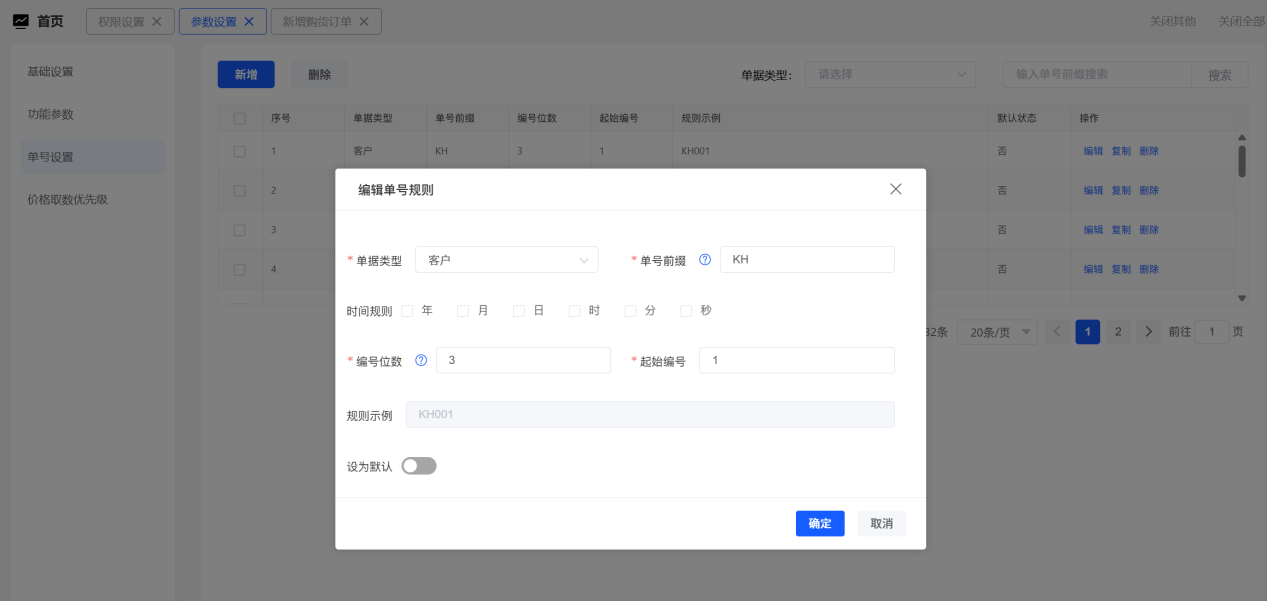Close the 新增购货订单 tab via X icon
This screenshot has width=1267, height=601.
(x=363, y=21)
